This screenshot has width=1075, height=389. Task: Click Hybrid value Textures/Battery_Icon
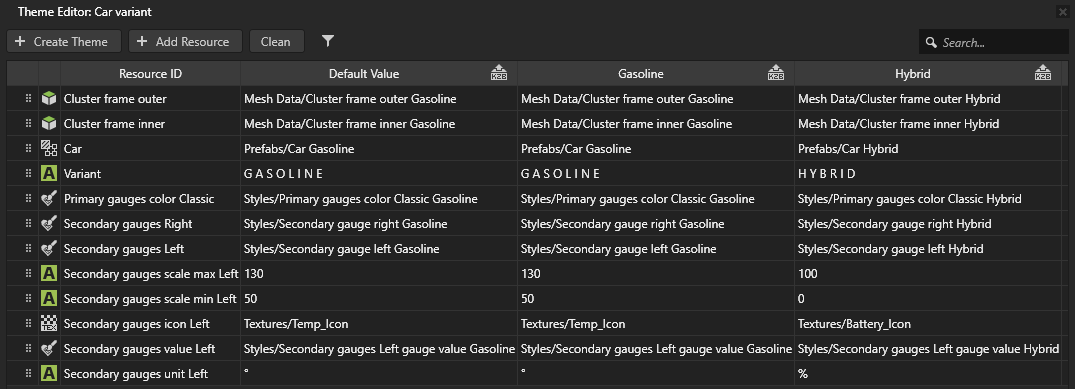click(x=854, y=324)
